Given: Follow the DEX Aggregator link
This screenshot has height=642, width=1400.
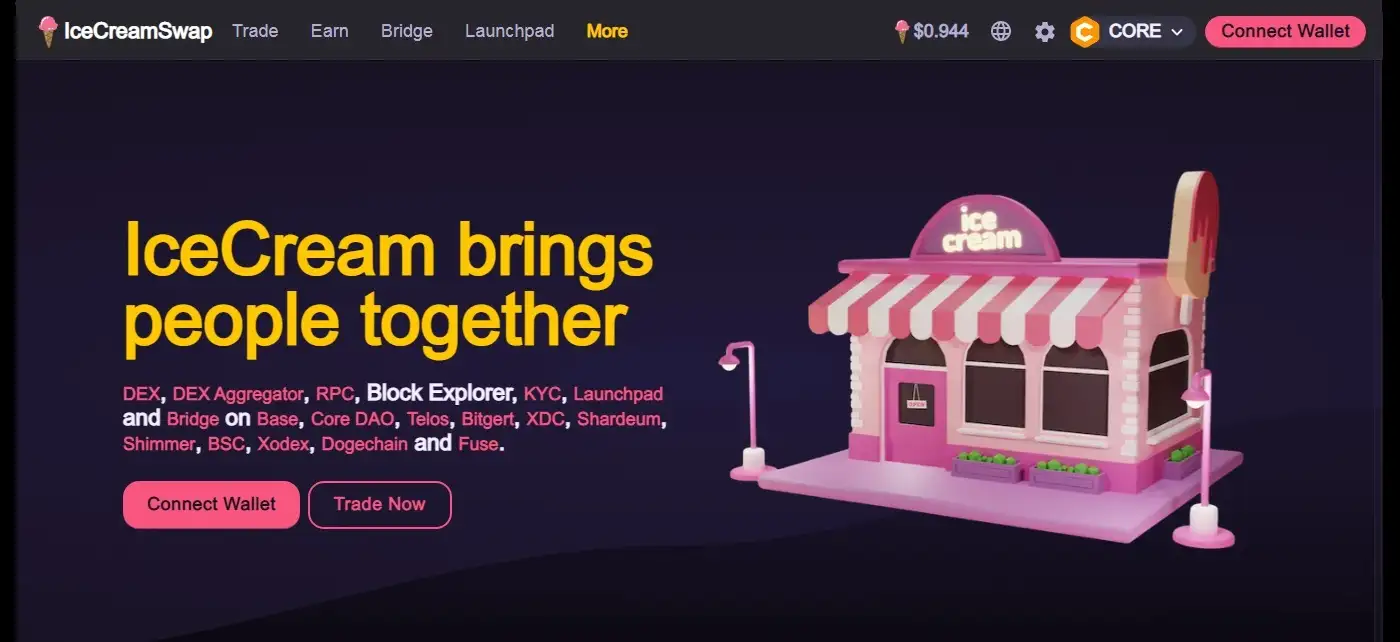Looking at the screenshot, I should pyautogui.click(x=238, y=394).
